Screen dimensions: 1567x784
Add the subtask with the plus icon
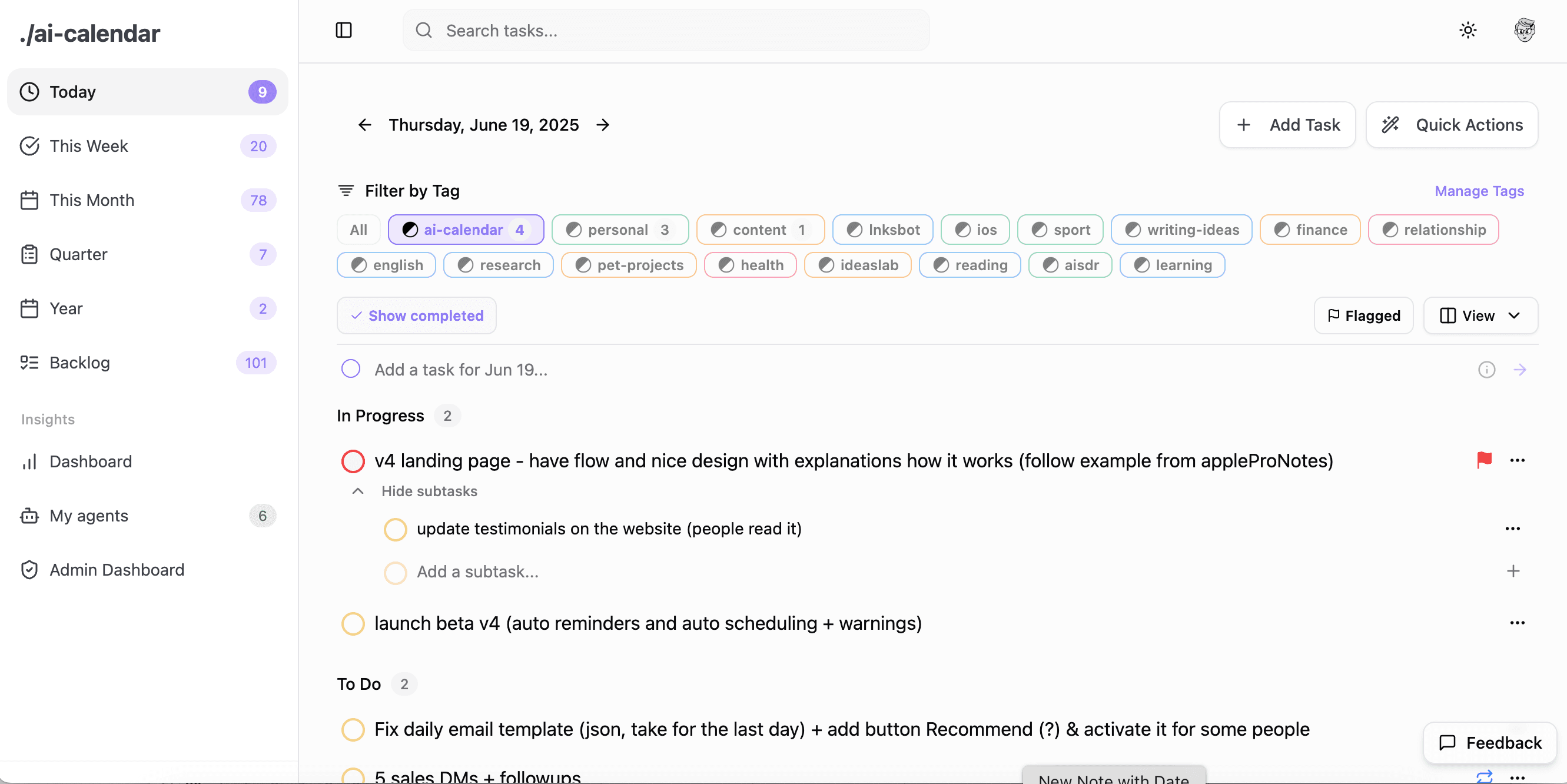click(1513, 571)
